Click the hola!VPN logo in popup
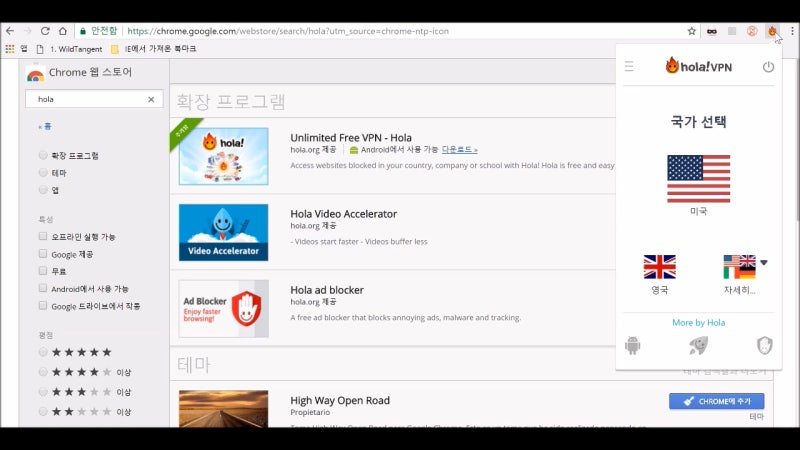Image resolution: width=800 pixels, height=450 pixels. point(698,66)
